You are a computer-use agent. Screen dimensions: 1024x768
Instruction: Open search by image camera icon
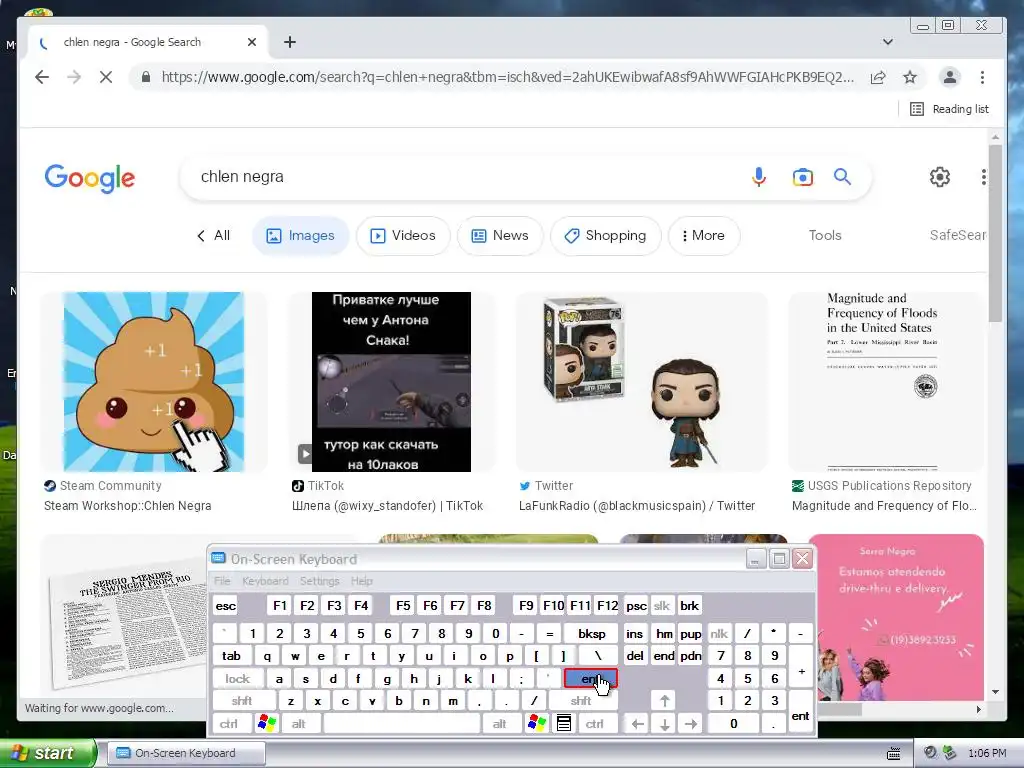point(803,177)
